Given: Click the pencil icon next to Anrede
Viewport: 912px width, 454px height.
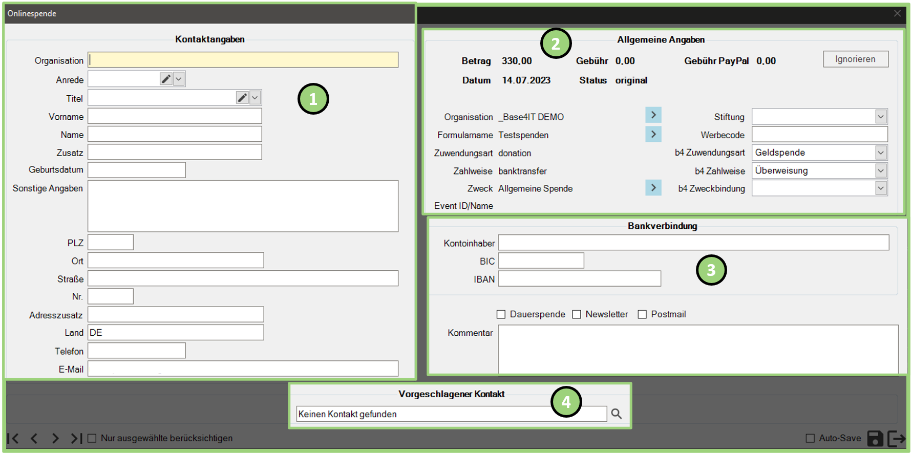Looking at the screenshot, I should click(166, 79).
